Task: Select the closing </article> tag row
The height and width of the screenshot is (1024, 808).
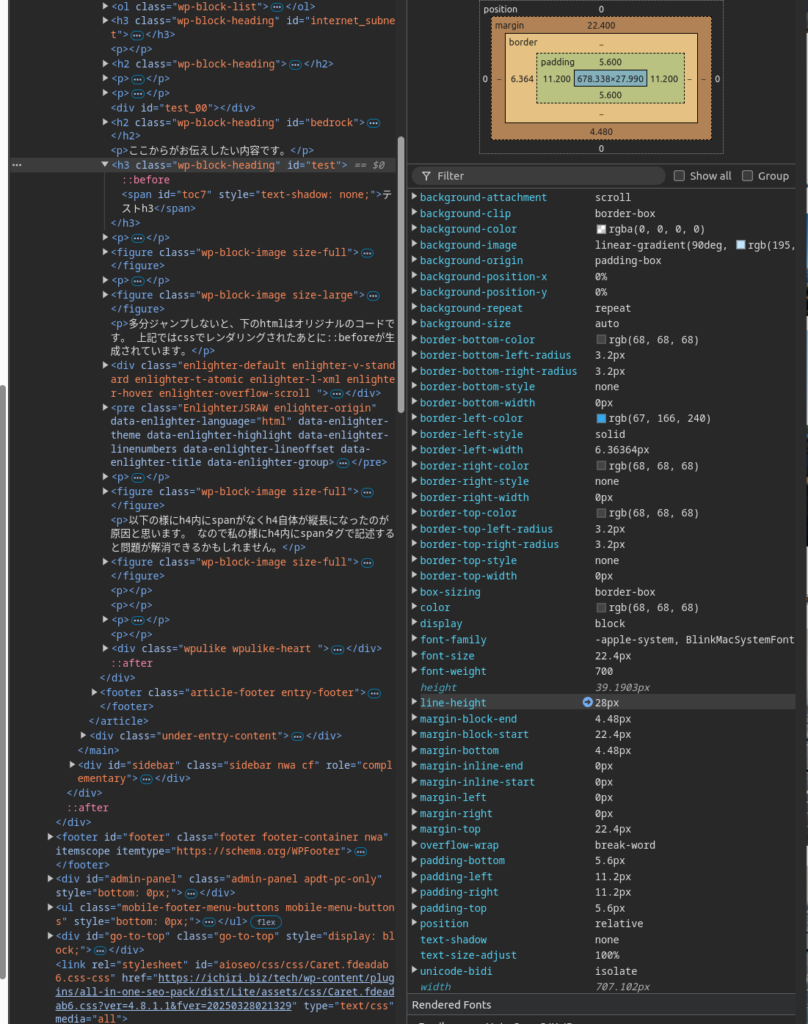Action: click(x=118, y=722)
